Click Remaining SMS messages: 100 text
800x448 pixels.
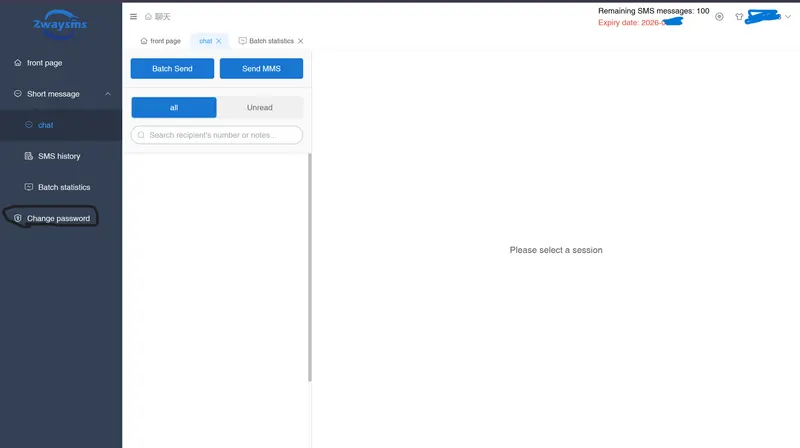[x=654, y=11]
